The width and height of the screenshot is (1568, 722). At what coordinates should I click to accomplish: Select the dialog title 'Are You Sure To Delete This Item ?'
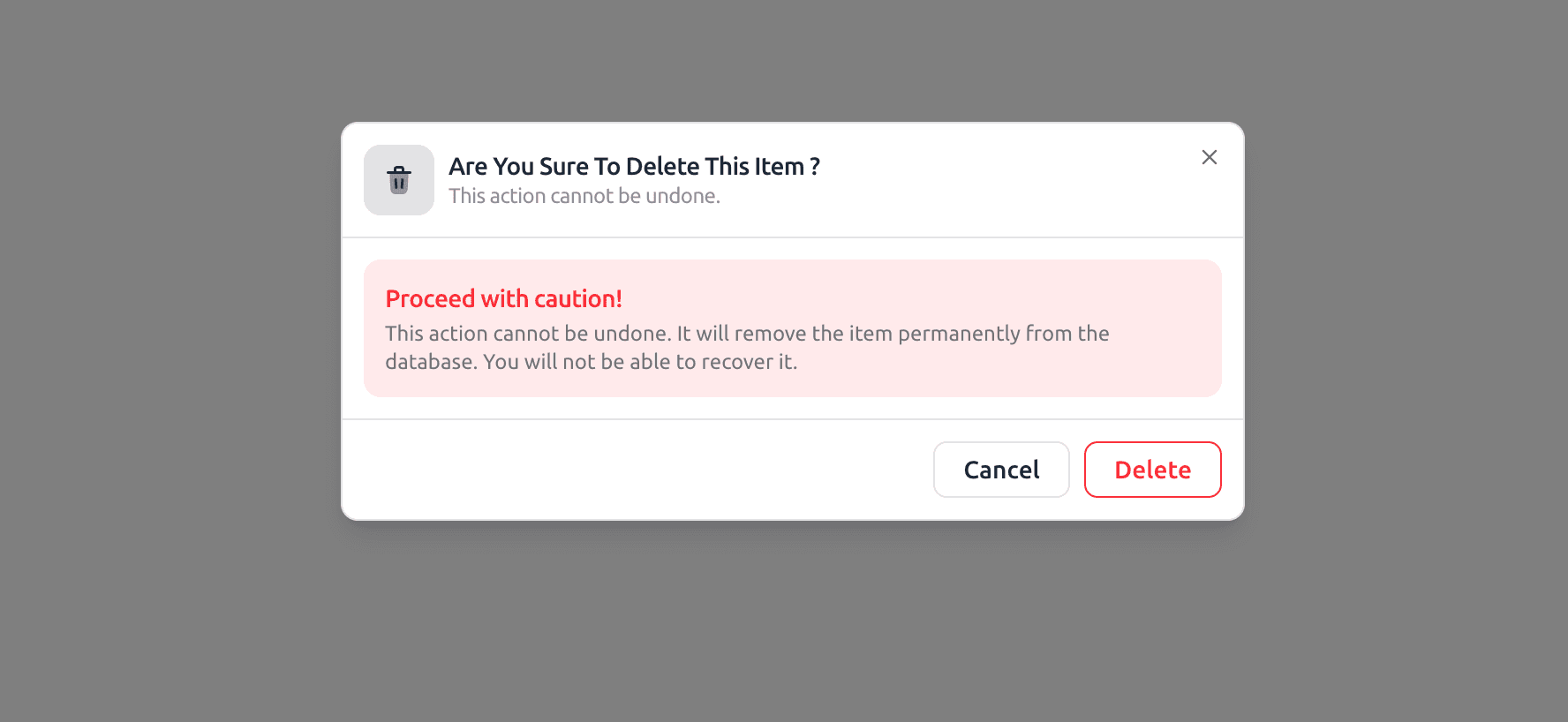[634, 166]
